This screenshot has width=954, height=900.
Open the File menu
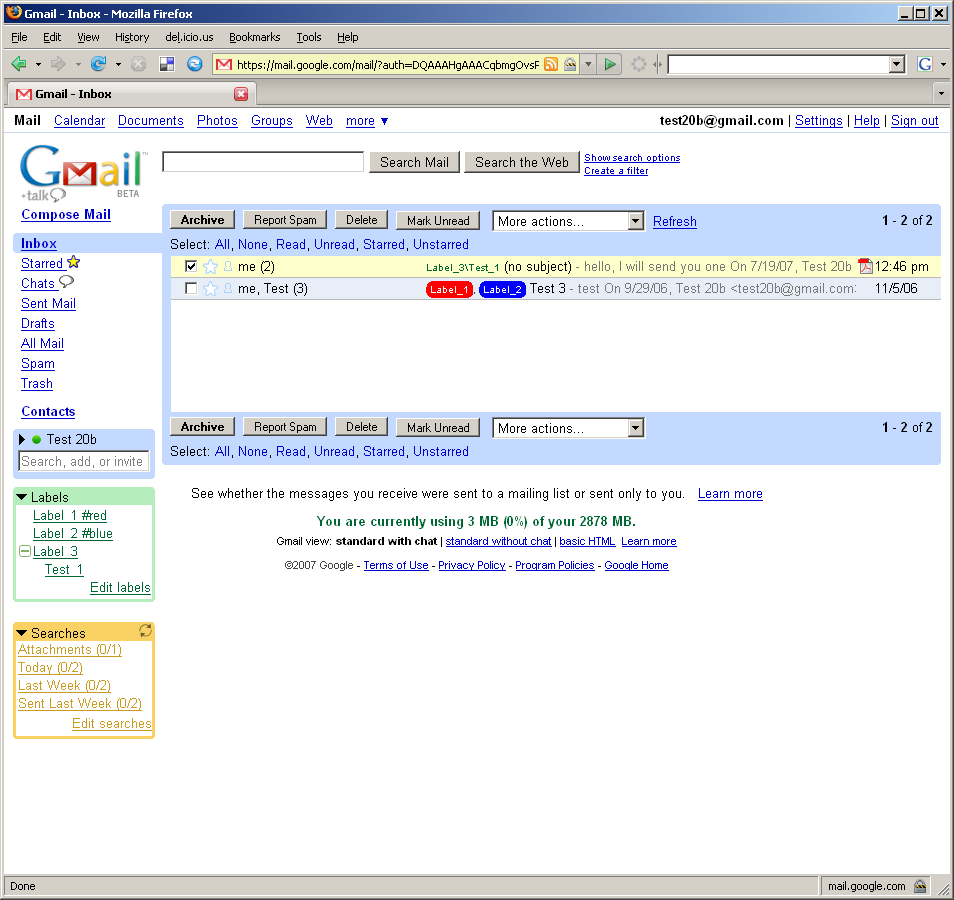19,37
